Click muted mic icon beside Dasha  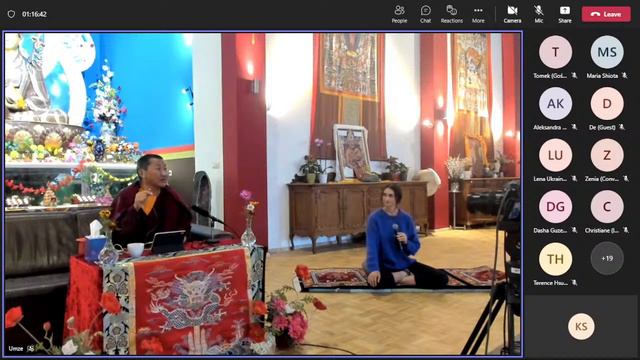click(x=574, y=231)
